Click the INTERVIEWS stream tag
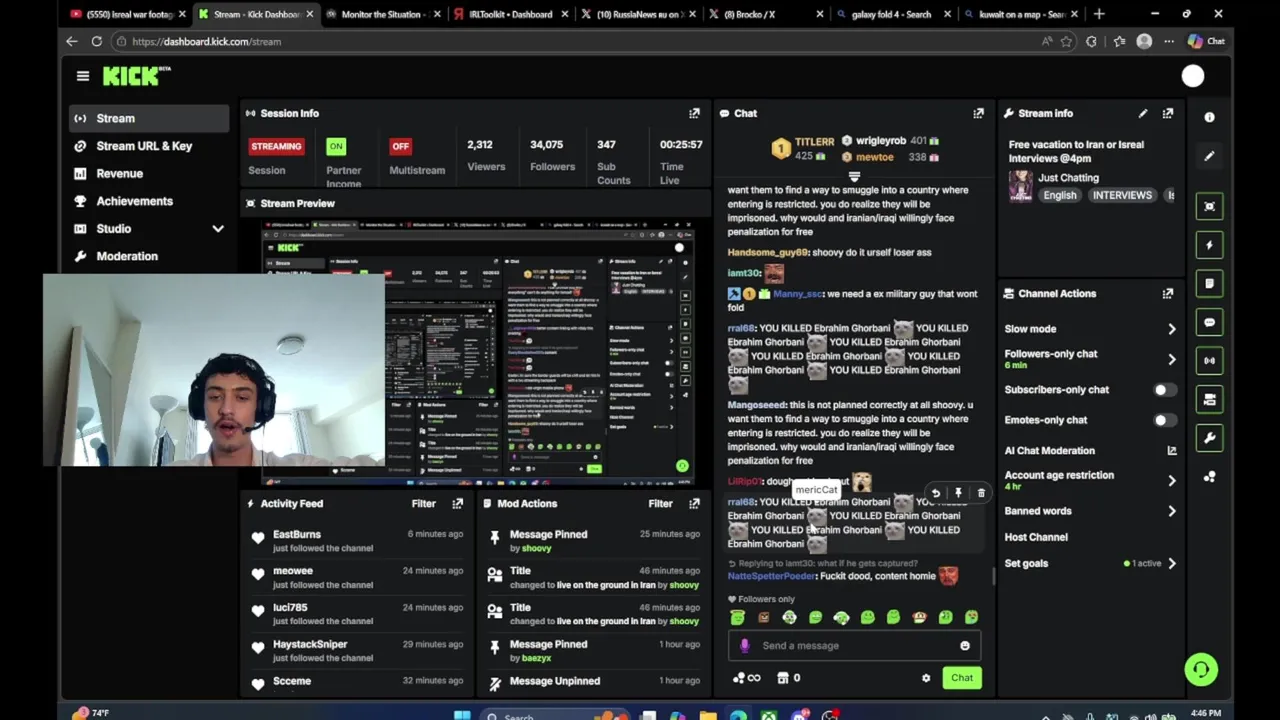Image resolution: width=1280 pixels, height=720 pixels. [1122, 196]
